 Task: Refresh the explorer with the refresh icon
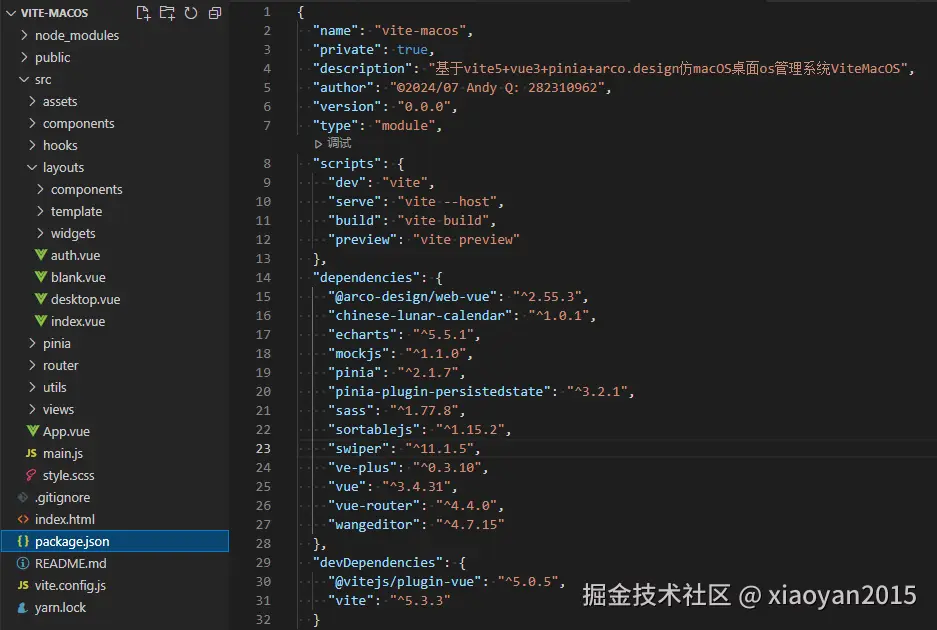pos(191,13)
